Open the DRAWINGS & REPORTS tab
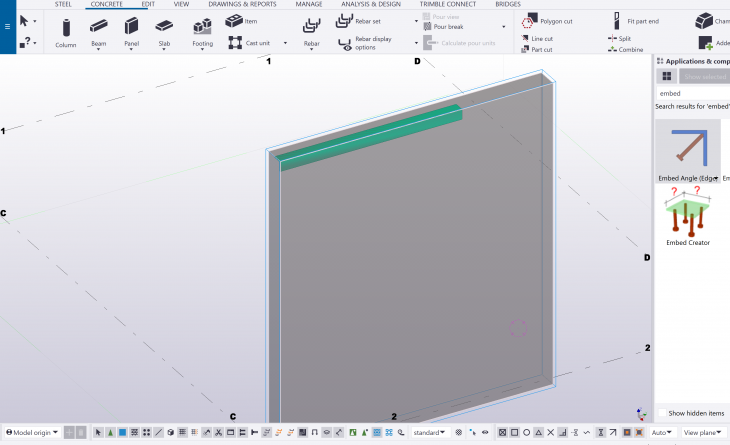730x445 pixels. (242, 4)
